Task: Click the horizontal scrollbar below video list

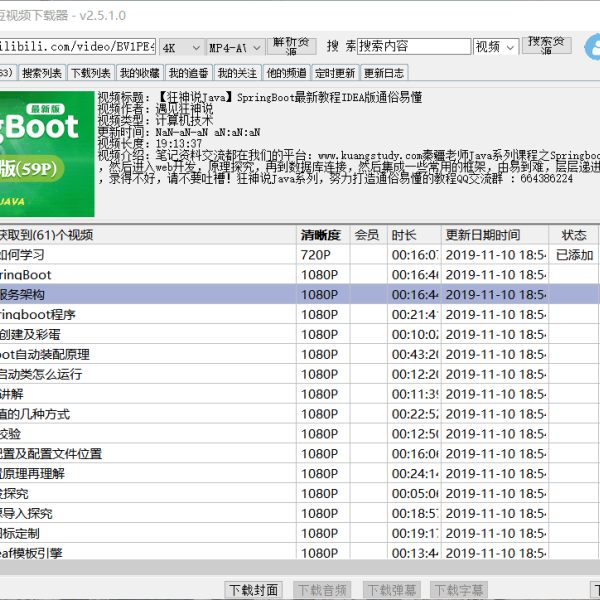Action: pos(298,566)
